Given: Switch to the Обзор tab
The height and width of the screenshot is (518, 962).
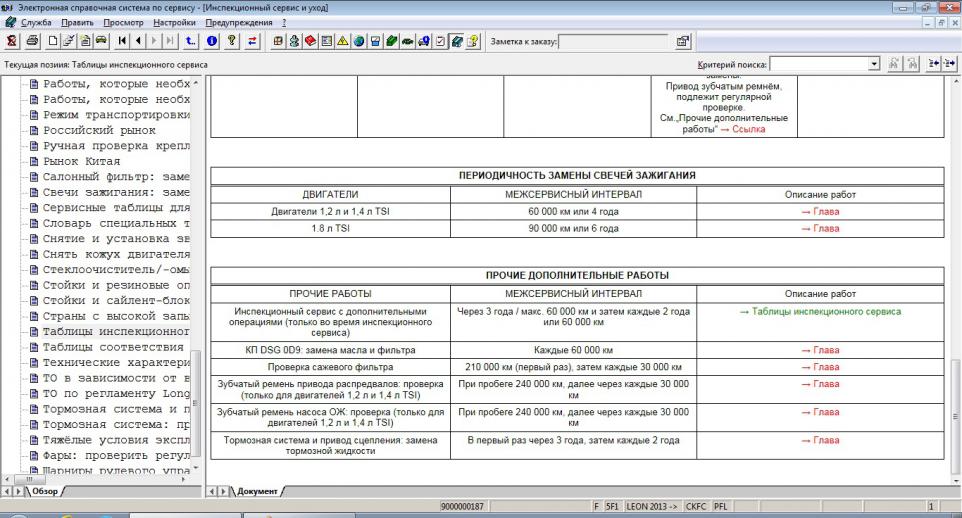Looking at the screenshot, I should pyautogui.click(x=45, y=491).
